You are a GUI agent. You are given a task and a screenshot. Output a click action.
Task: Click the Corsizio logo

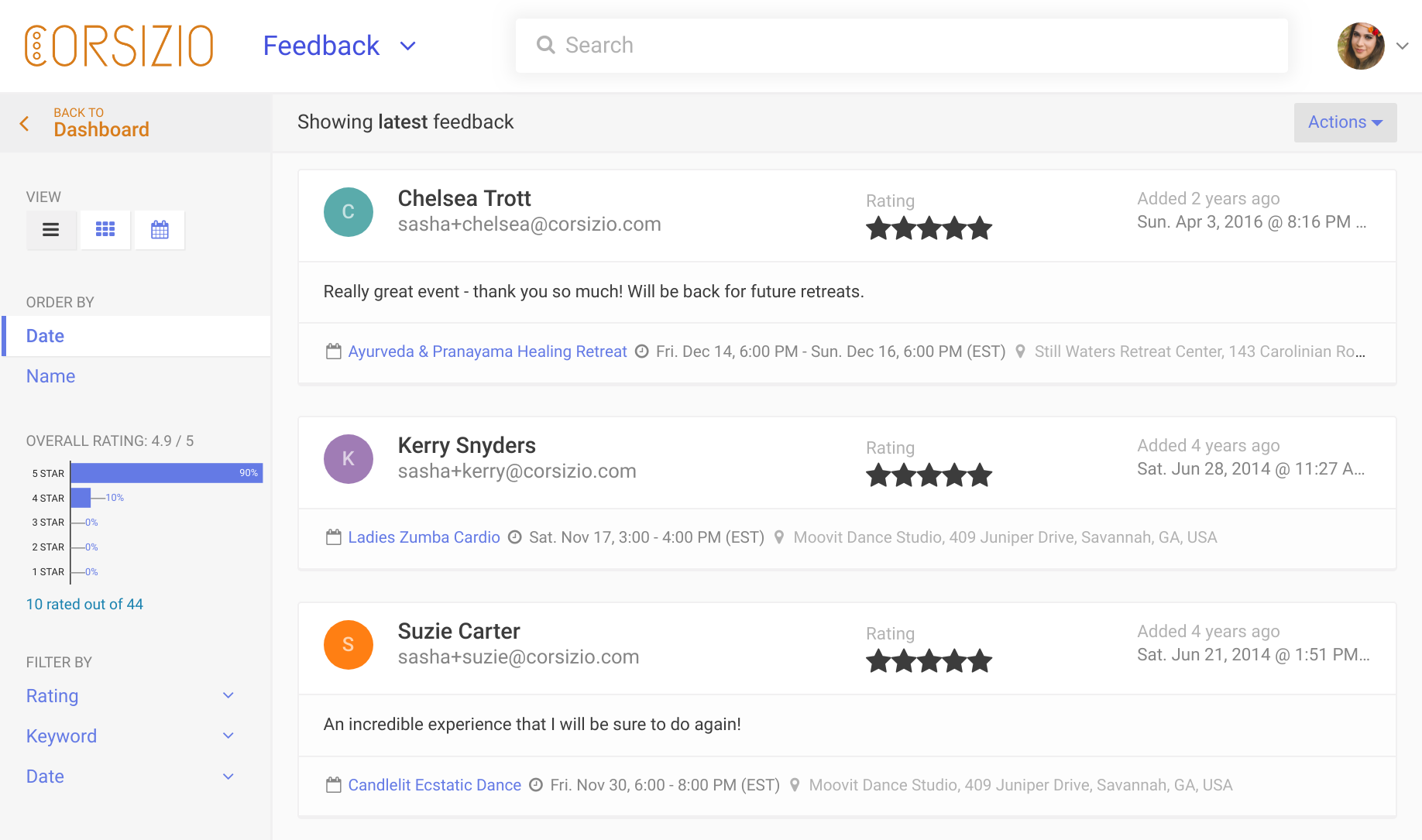pyautogui.click(x=118, y=46)
